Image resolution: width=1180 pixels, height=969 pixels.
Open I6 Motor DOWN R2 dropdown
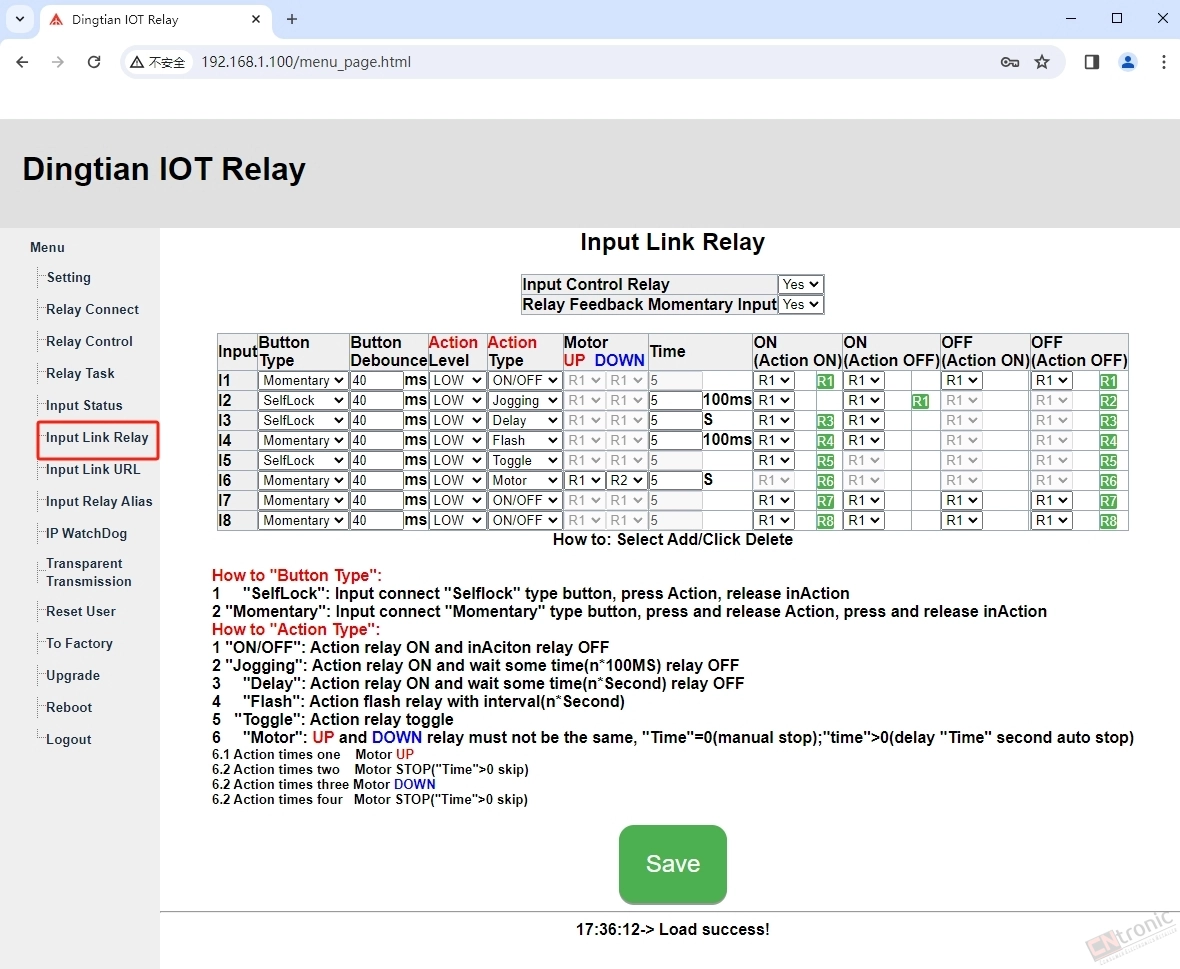tap(626, 480)
